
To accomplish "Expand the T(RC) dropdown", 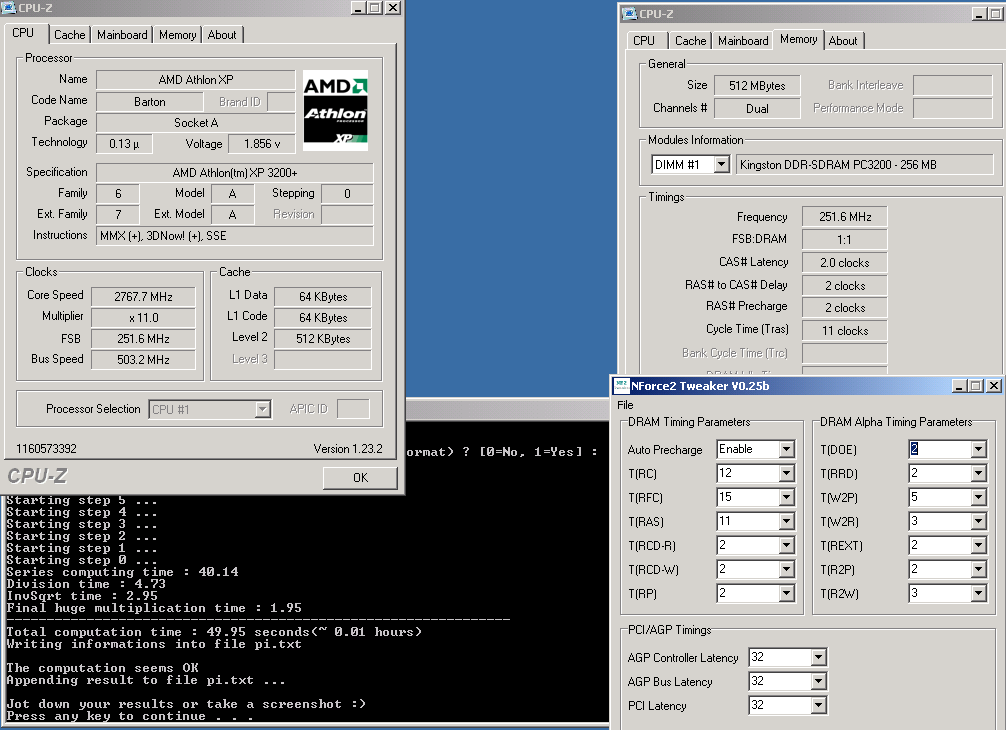I will [787, 473].
